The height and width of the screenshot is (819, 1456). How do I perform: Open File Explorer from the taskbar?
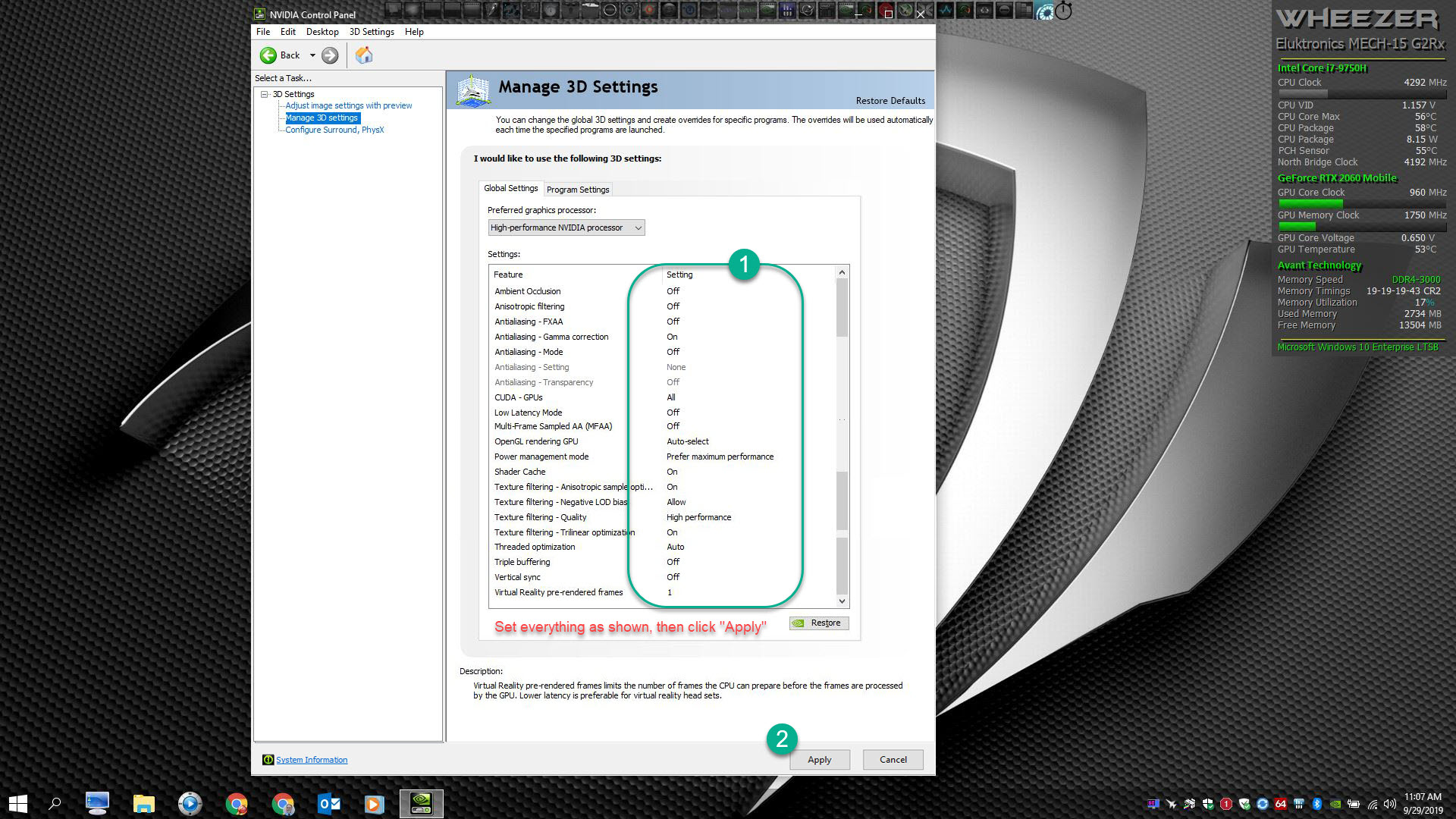point(143,803)
